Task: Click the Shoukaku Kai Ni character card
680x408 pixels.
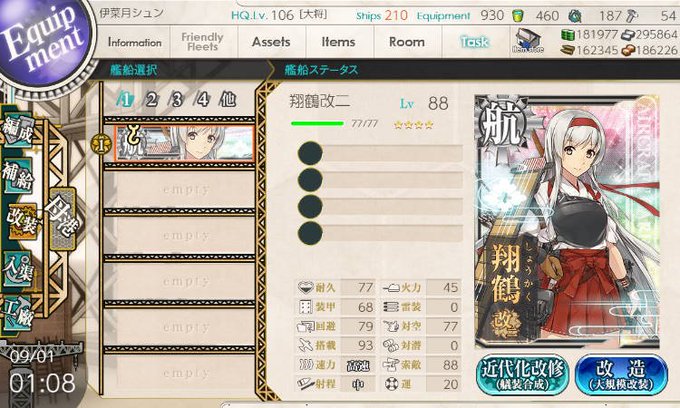Action: pyautogui.click(x=567, y=221)
